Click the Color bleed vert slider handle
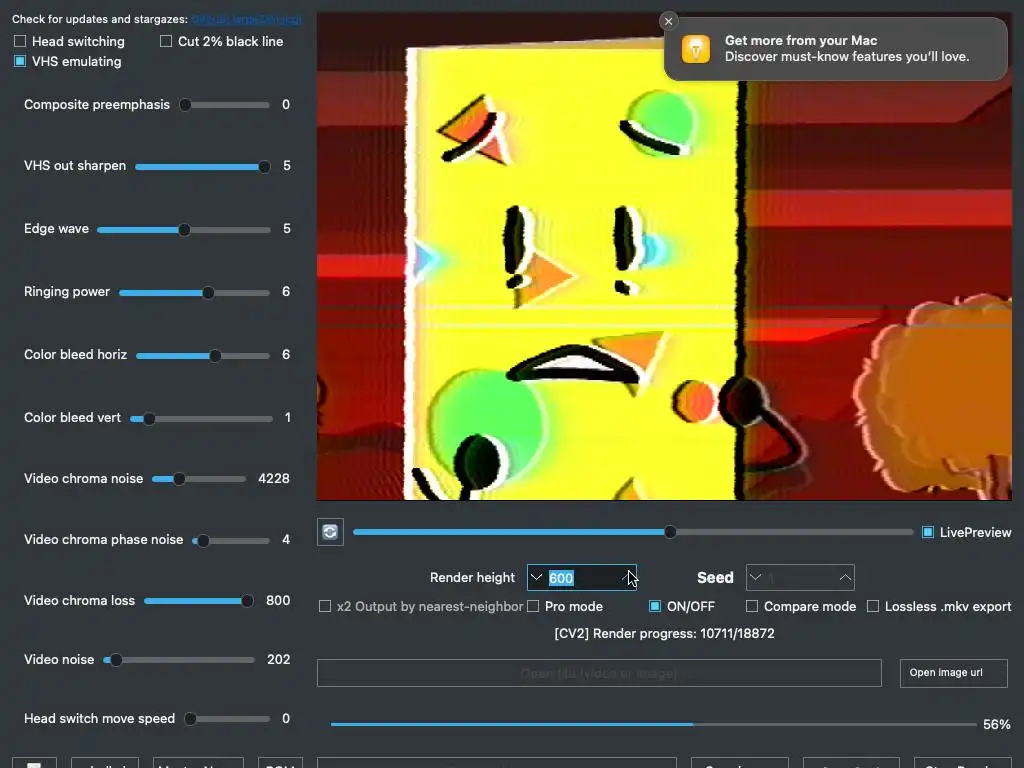Screen dimensions: 1024x768 pos(149,419)
